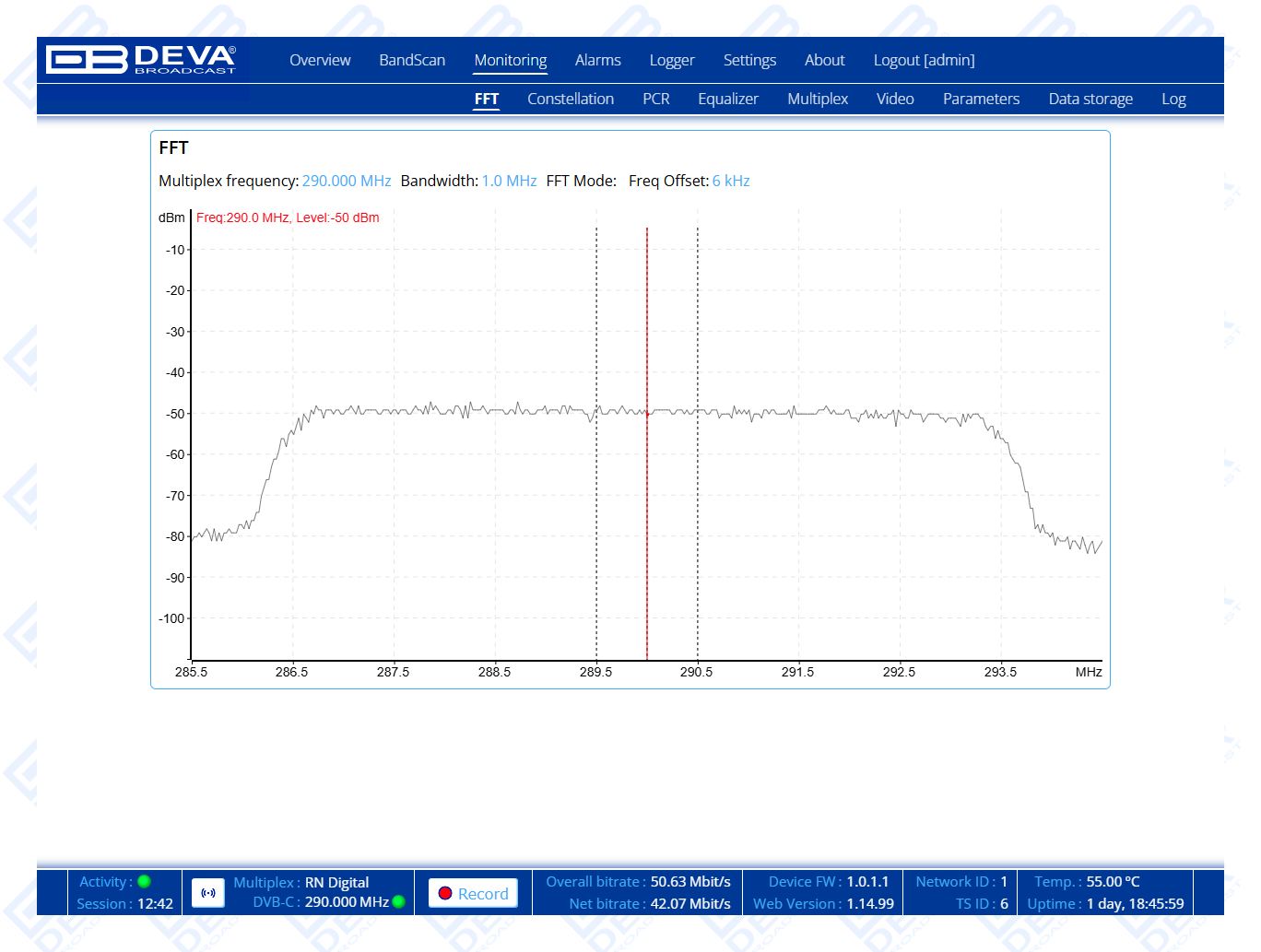The width and height of the screenshot is (1261, 952).
Task: Log out of the admin account
Action: pyautogui.click(x=924, y=61)
